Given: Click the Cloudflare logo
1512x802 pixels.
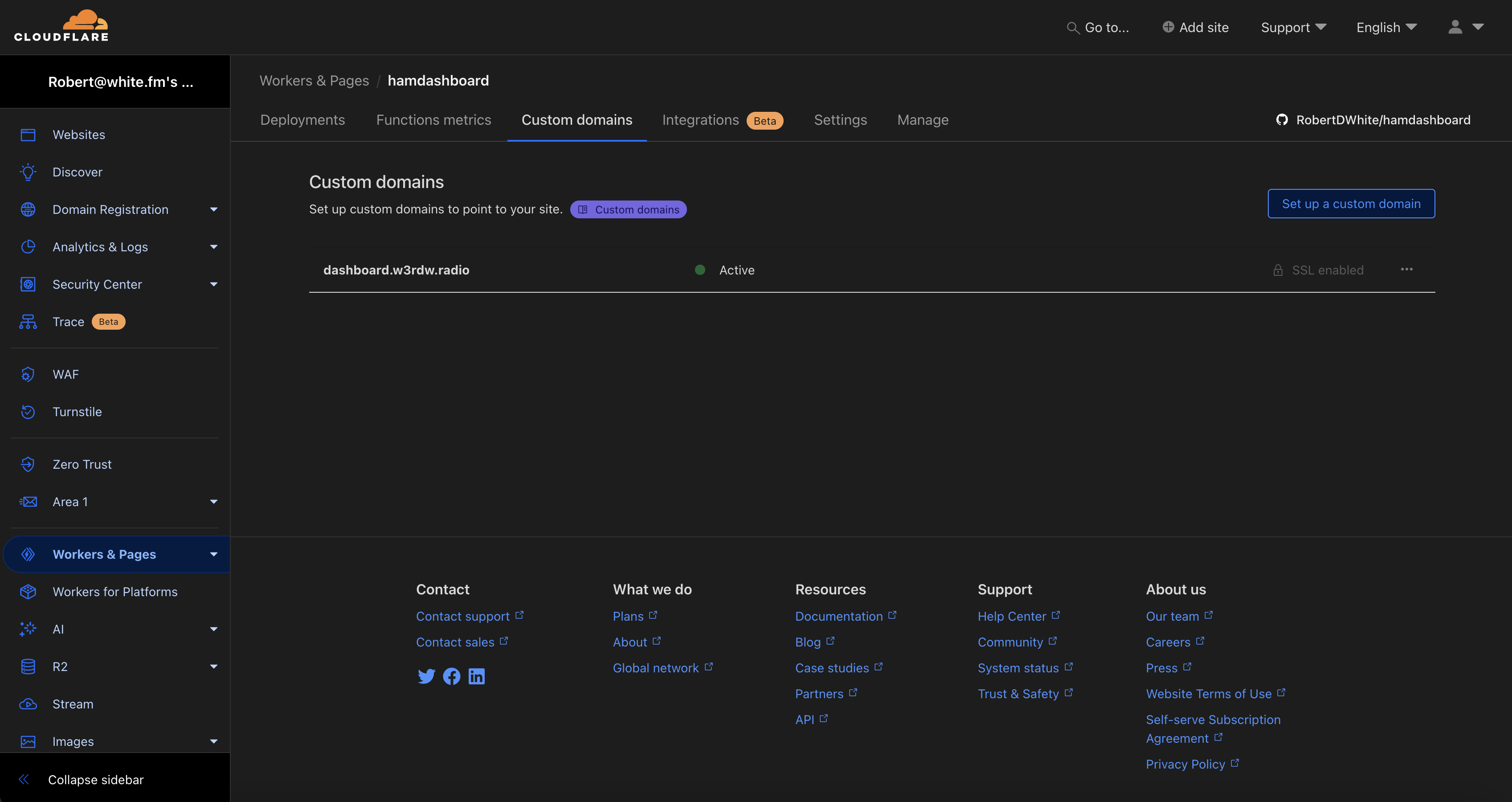Looking at the screenshot, I should tap(61, 26).
